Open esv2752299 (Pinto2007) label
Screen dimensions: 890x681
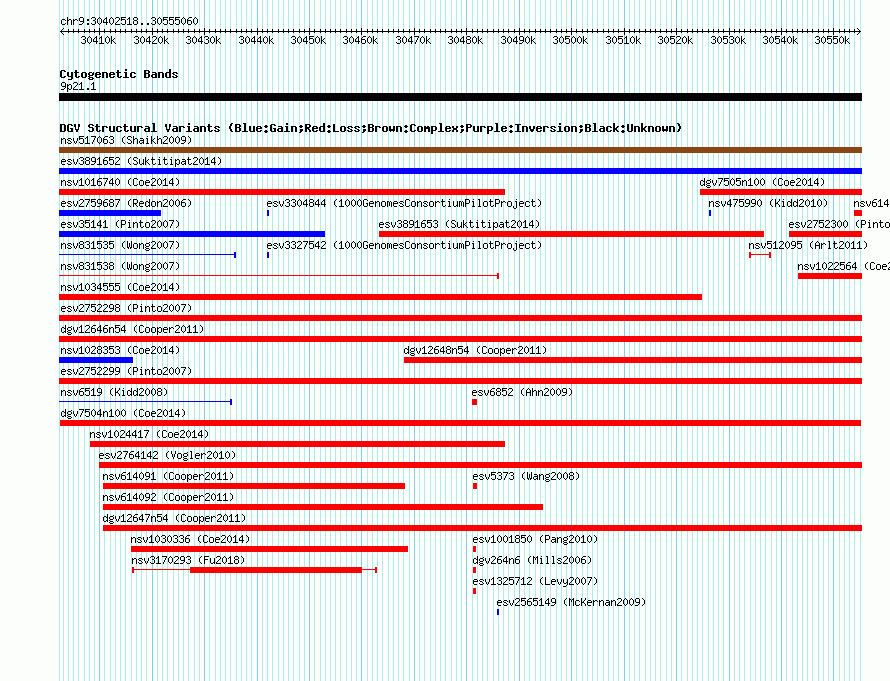(126, 371)
